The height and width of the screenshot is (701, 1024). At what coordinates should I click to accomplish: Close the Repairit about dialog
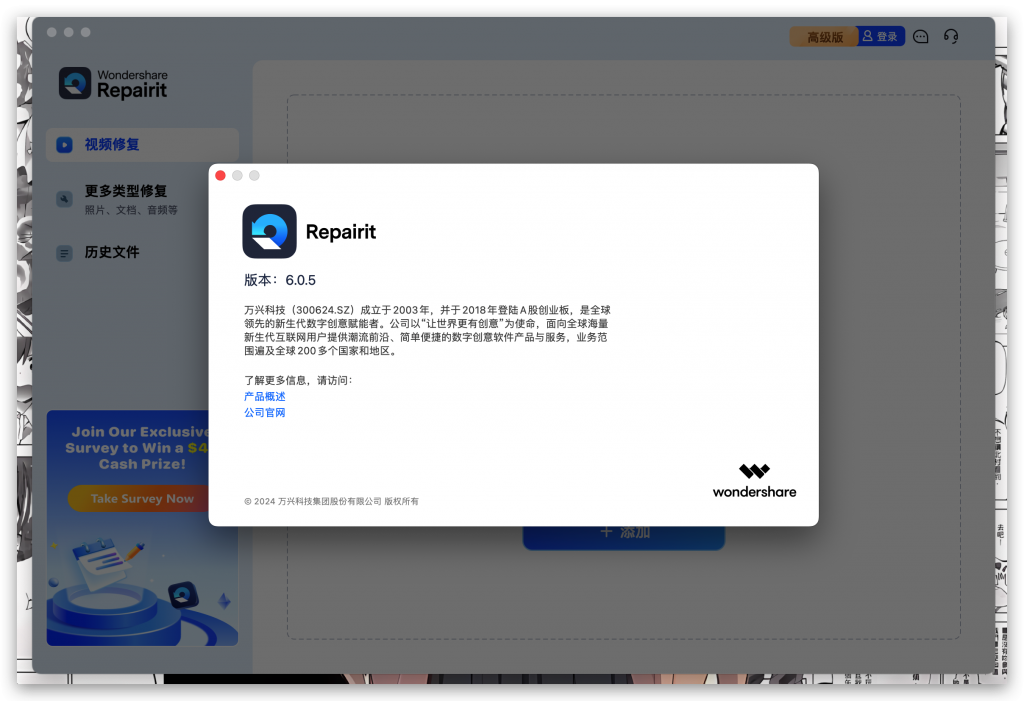(x=221, y=176)
